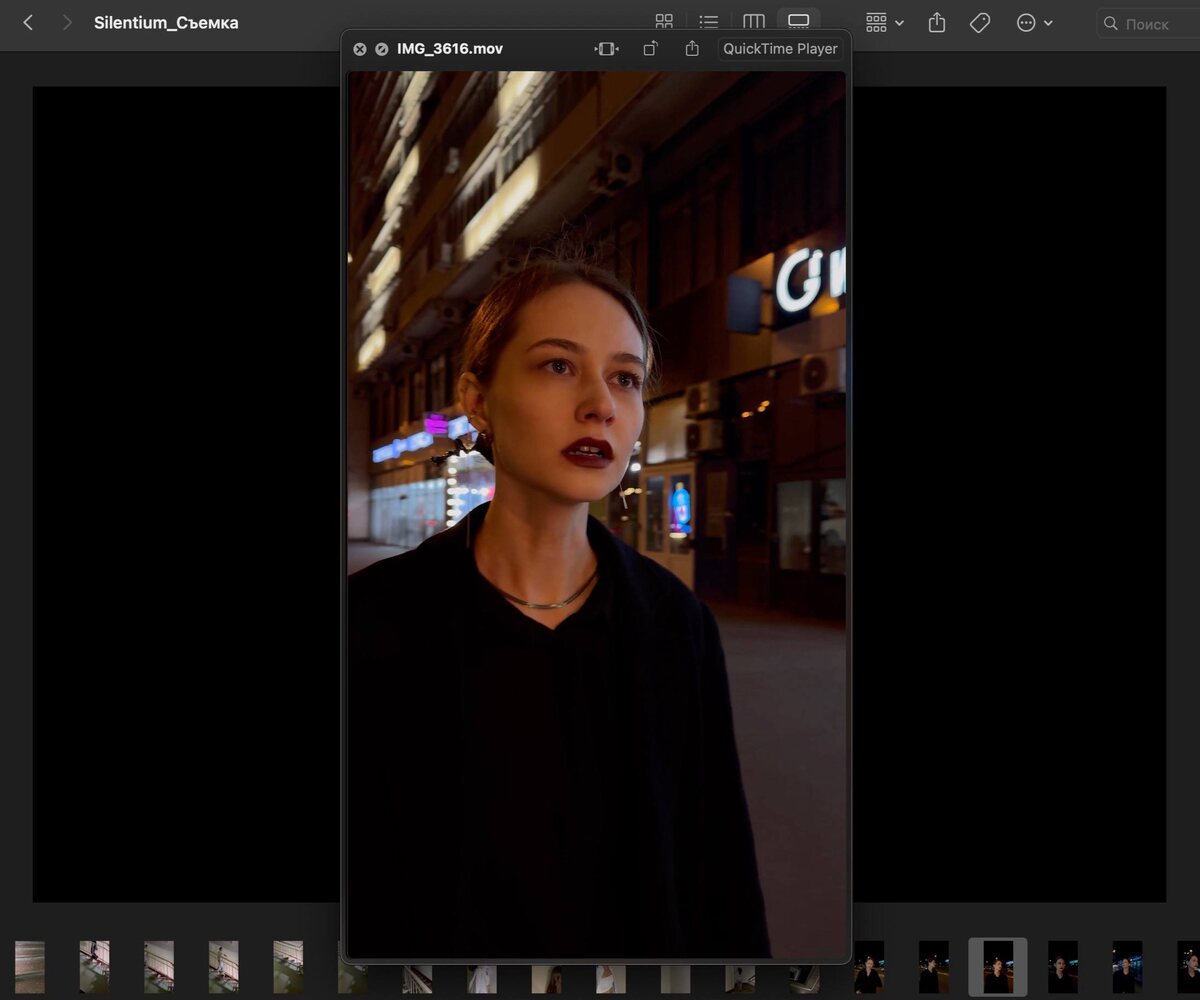Open the group-by options dropdown
This screenshot has width=1200, height=1000.
tap(884, 22)
